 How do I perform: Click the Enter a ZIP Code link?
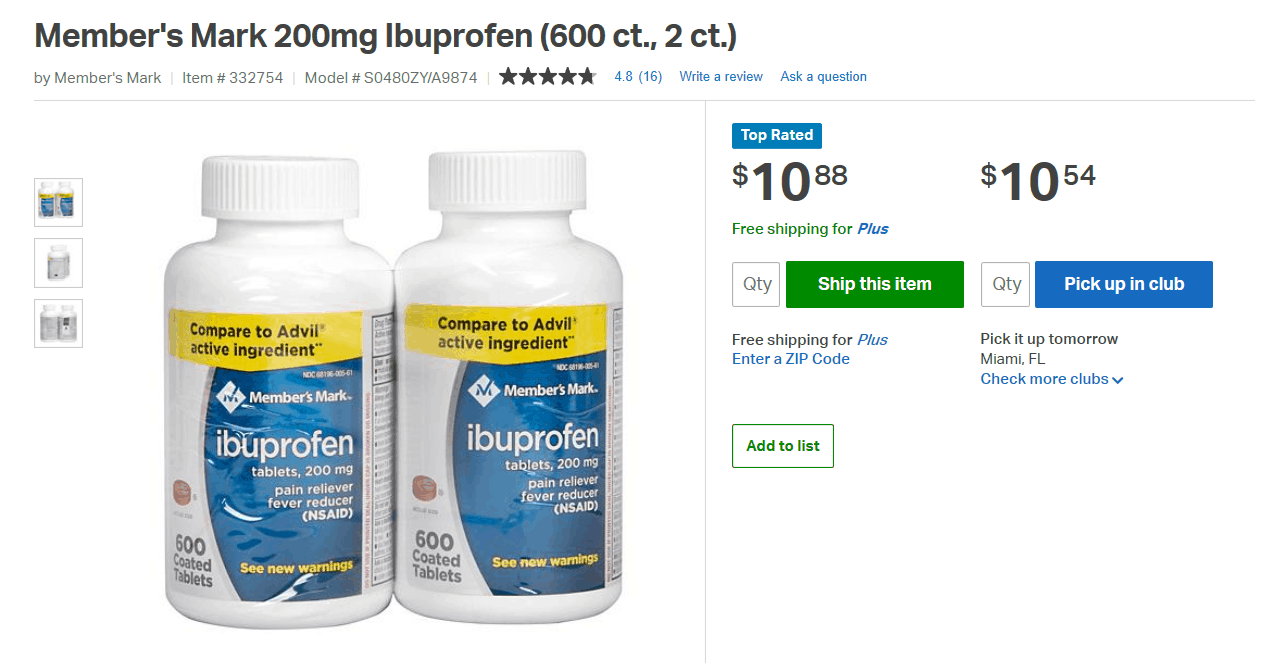pyautogui.click(x=791, y=359)
